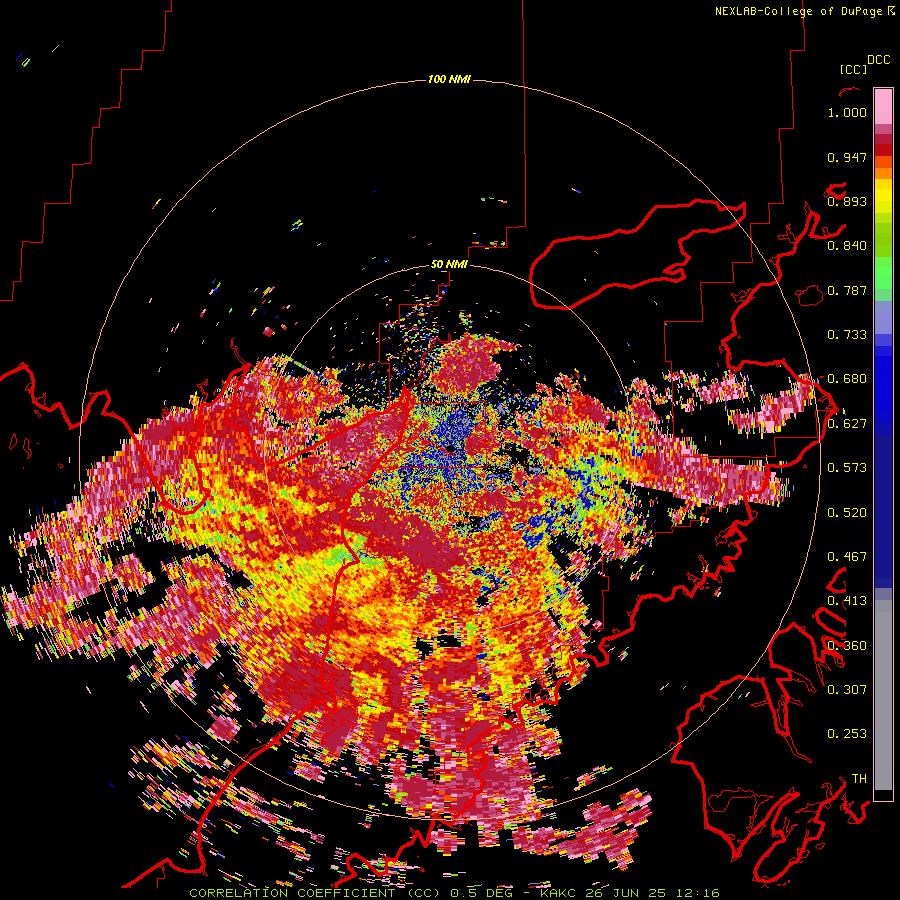Click the CORRELATION COEFFICIENT title caption
The image size is (900, 900).
pos(454,893)
